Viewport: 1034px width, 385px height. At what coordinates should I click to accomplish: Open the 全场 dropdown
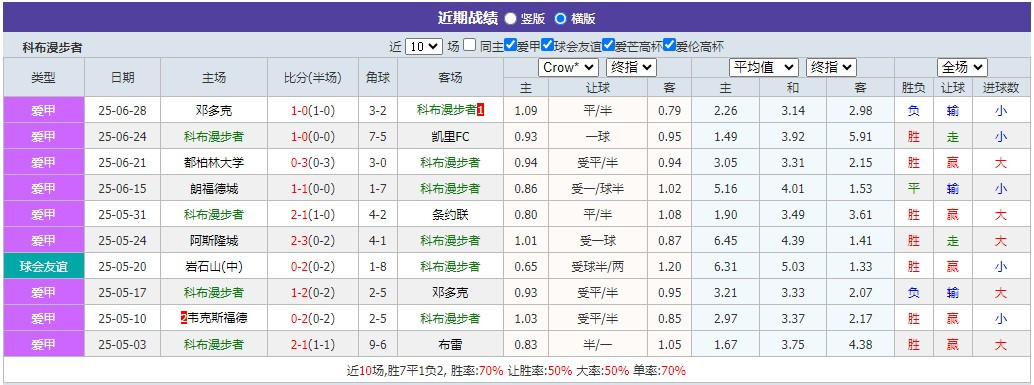click(x=962, y=67)
